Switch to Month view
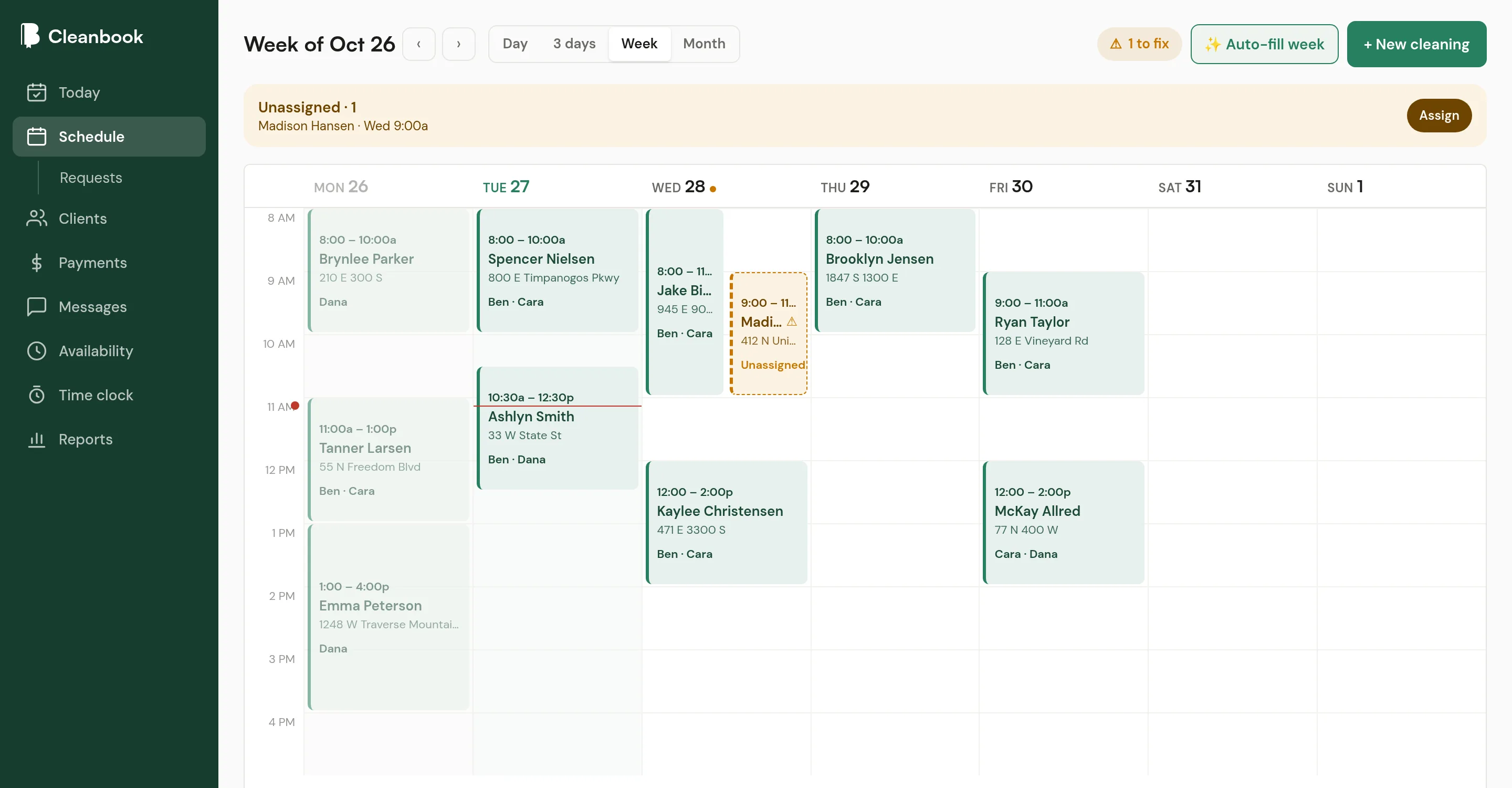The height and width of the screenshot is (788, 1512). point(703,44)
